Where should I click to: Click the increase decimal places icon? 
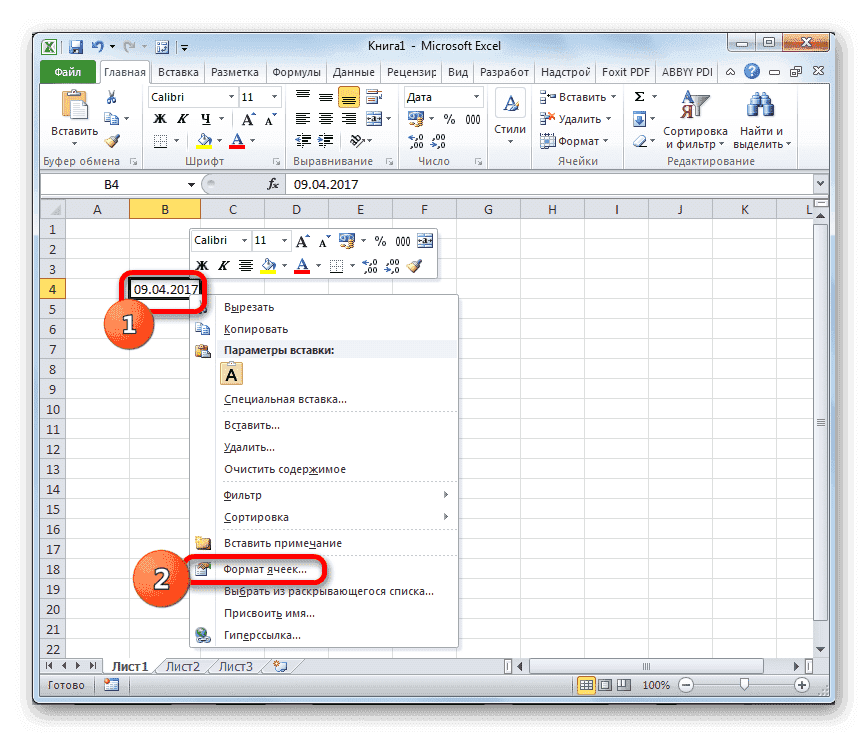tap(418, 140)
